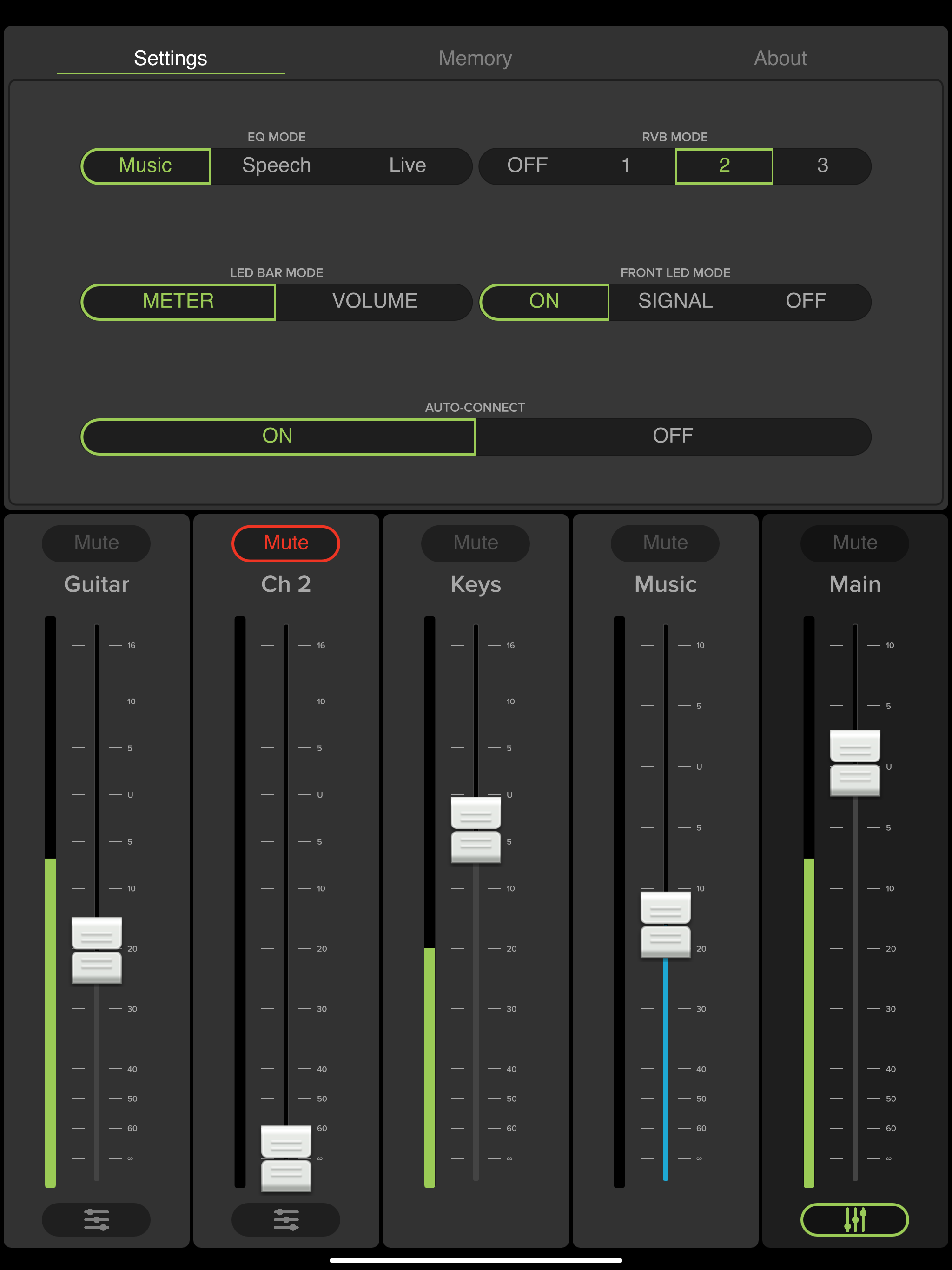Click the Keys channel name label
The width and height of the screenshot is (952, 1270).
(x=476, y=585)
